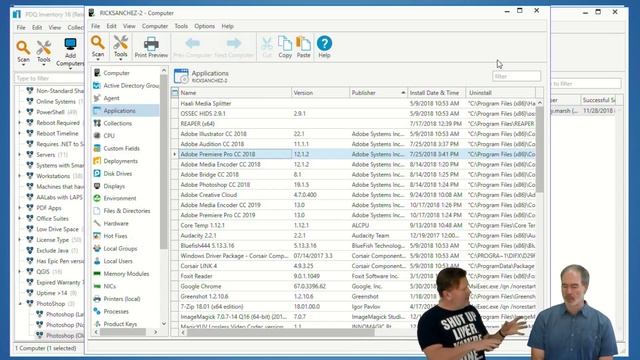Open the Scan button dropdown arrow

tap(98, 60)
